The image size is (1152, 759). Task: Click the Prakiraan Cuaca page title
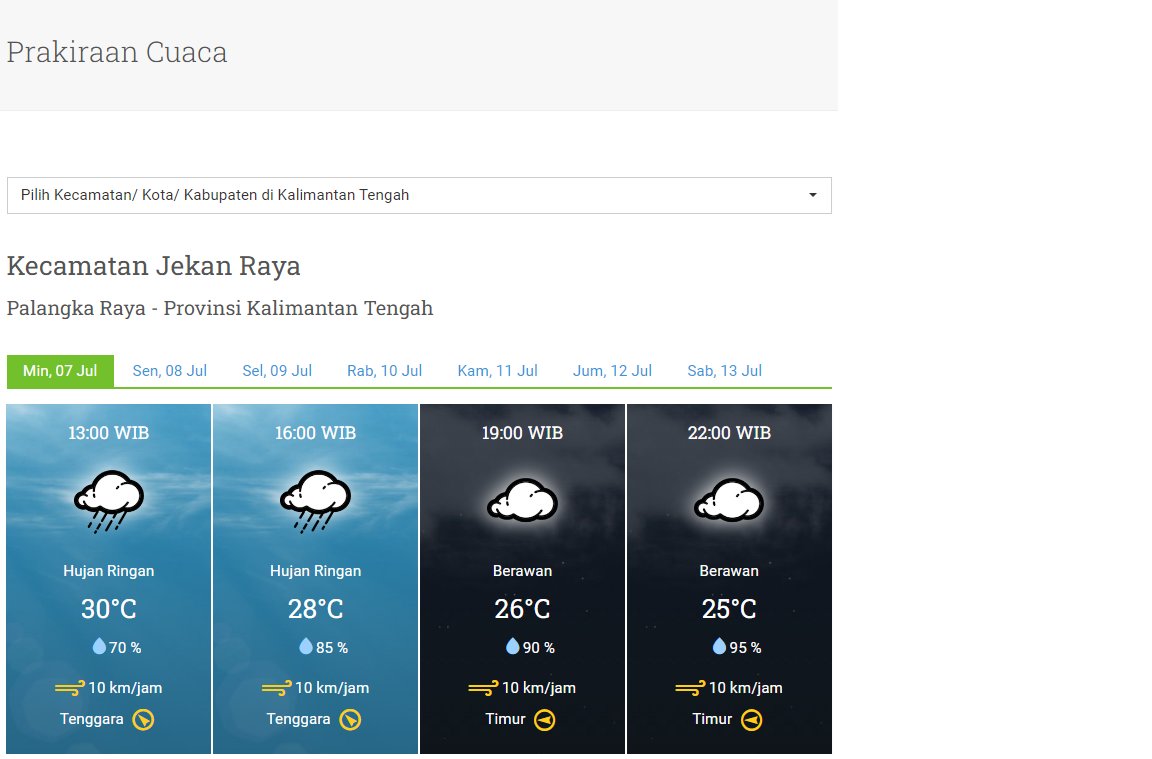[x=117, y=52]
